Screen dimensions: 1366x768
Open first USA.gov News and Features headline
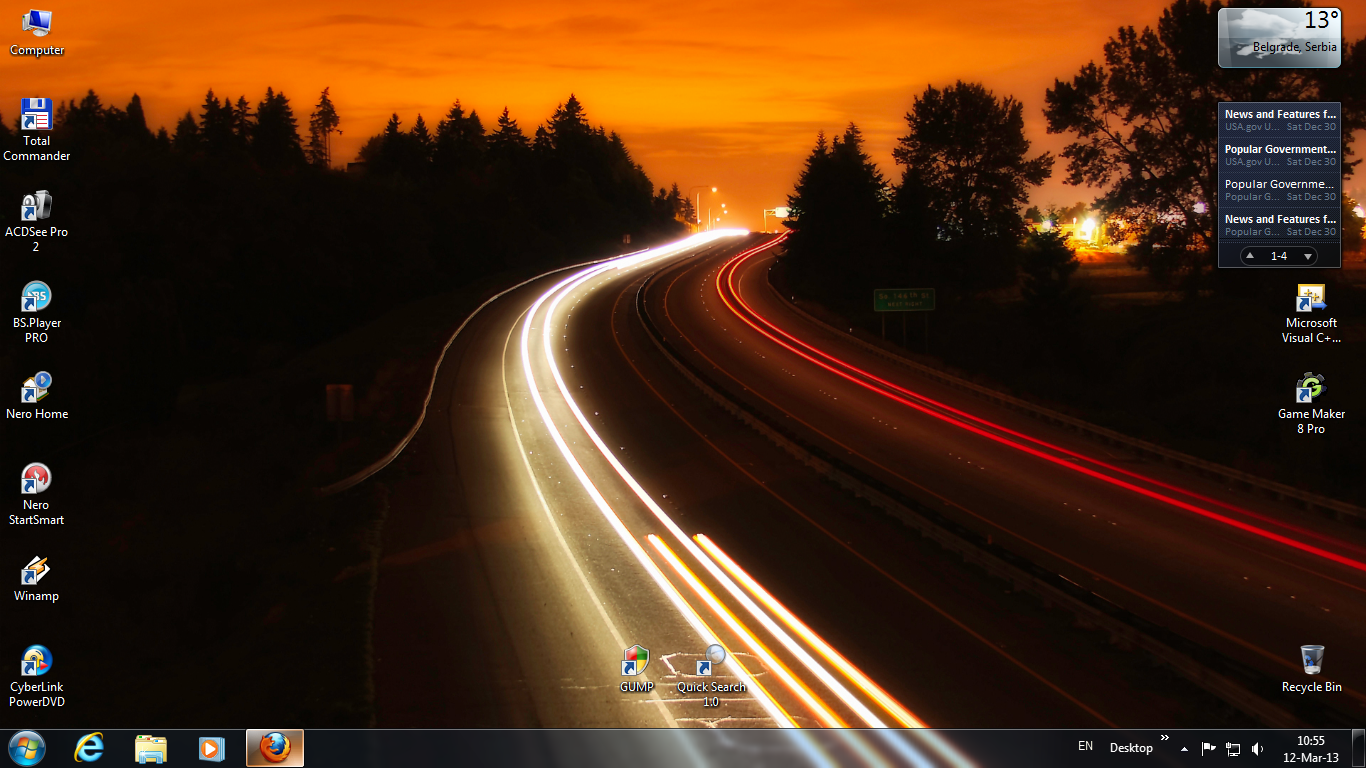tap(1280, 120)
